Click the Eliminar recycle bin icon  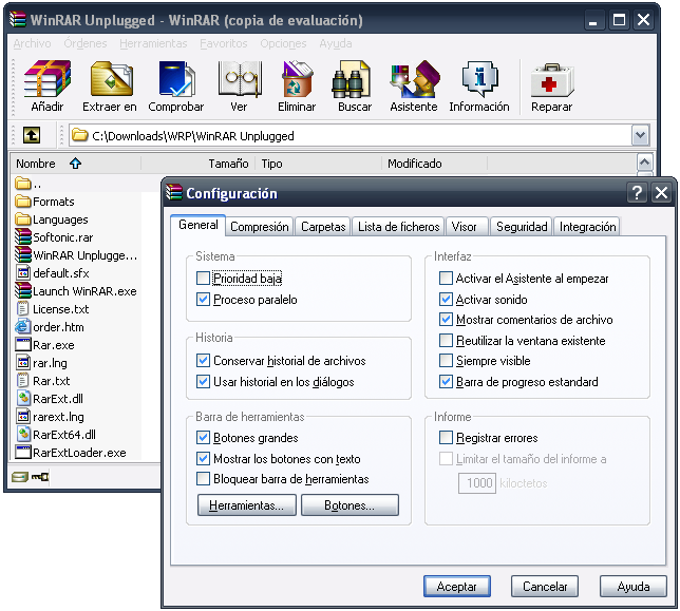click(297, 79)
